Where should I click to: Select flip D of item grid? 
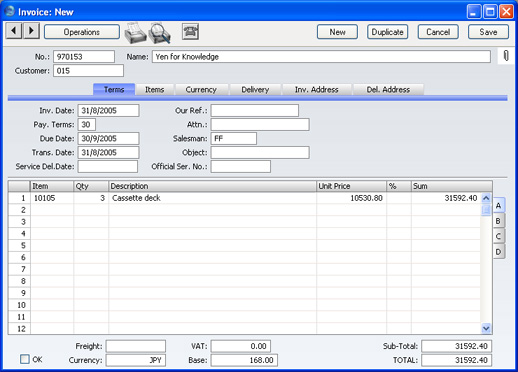pos(498,252)
